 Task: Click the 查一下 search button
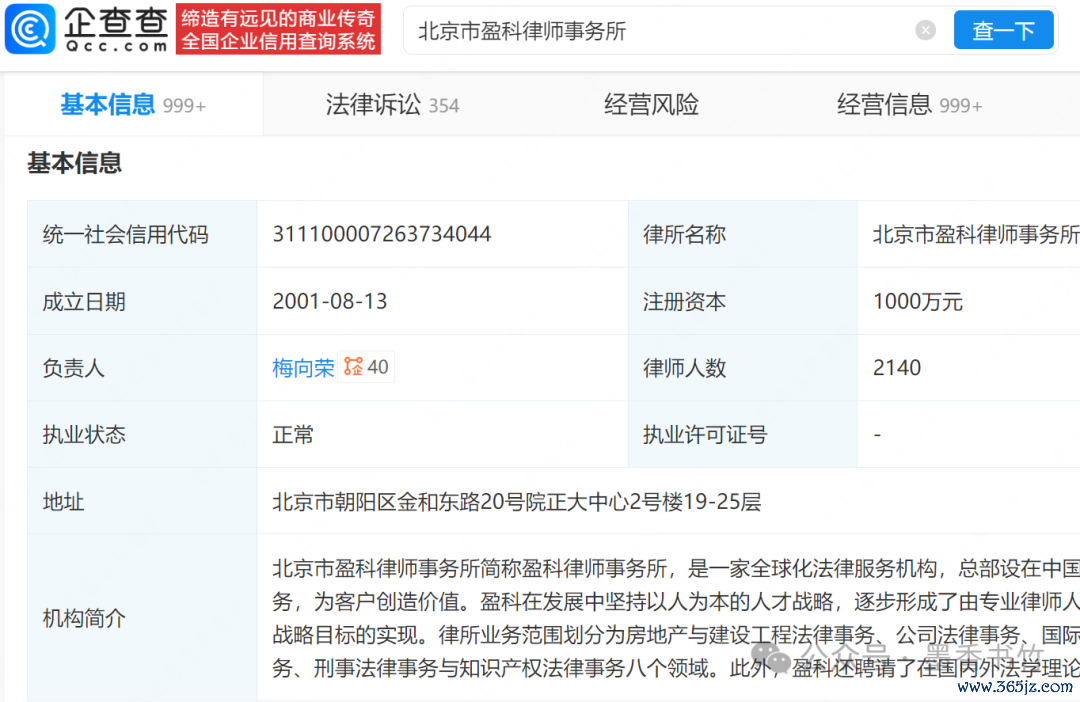(x=1003, y=30)
